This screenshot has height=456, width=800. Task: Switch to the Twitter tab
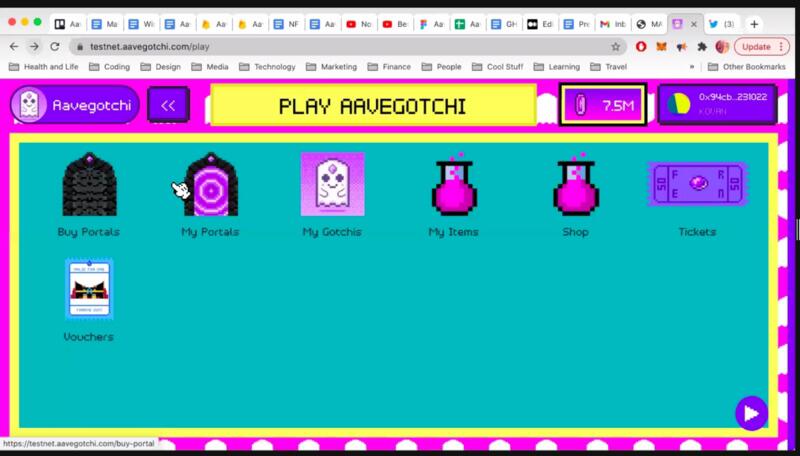click(721, 24)
